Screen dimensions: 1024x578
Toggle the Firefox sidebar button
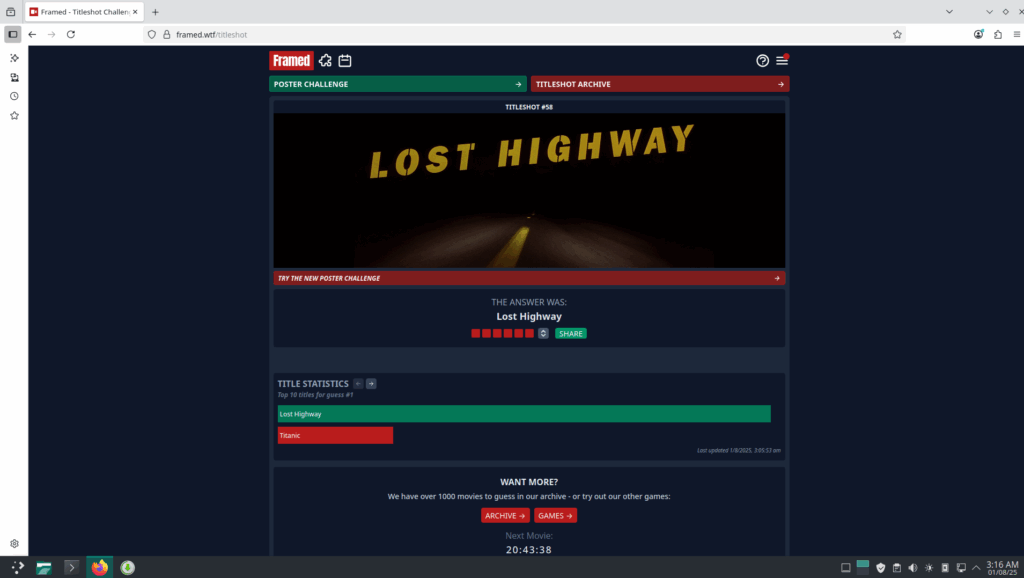pyautogui.click(x=13, y=34)
